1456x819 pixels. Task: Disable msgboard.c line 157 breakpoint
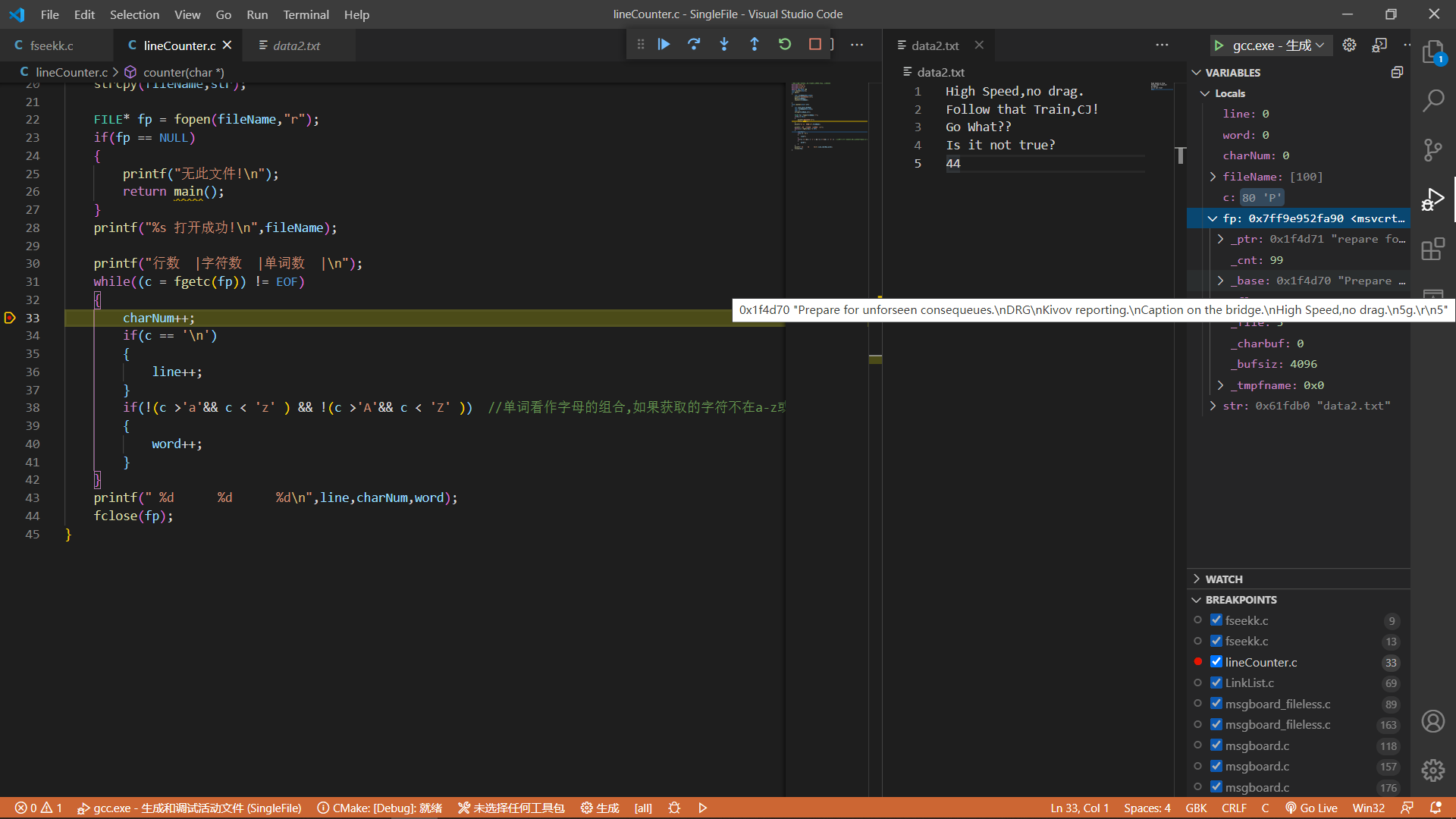click(1216, 766)
